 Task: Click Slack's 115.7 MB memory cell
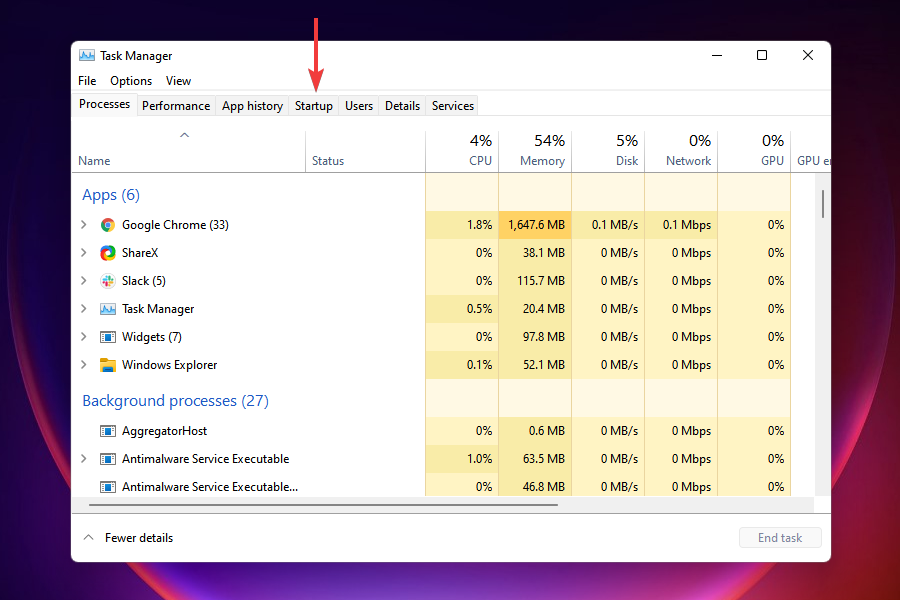click(x=535, y=281)
